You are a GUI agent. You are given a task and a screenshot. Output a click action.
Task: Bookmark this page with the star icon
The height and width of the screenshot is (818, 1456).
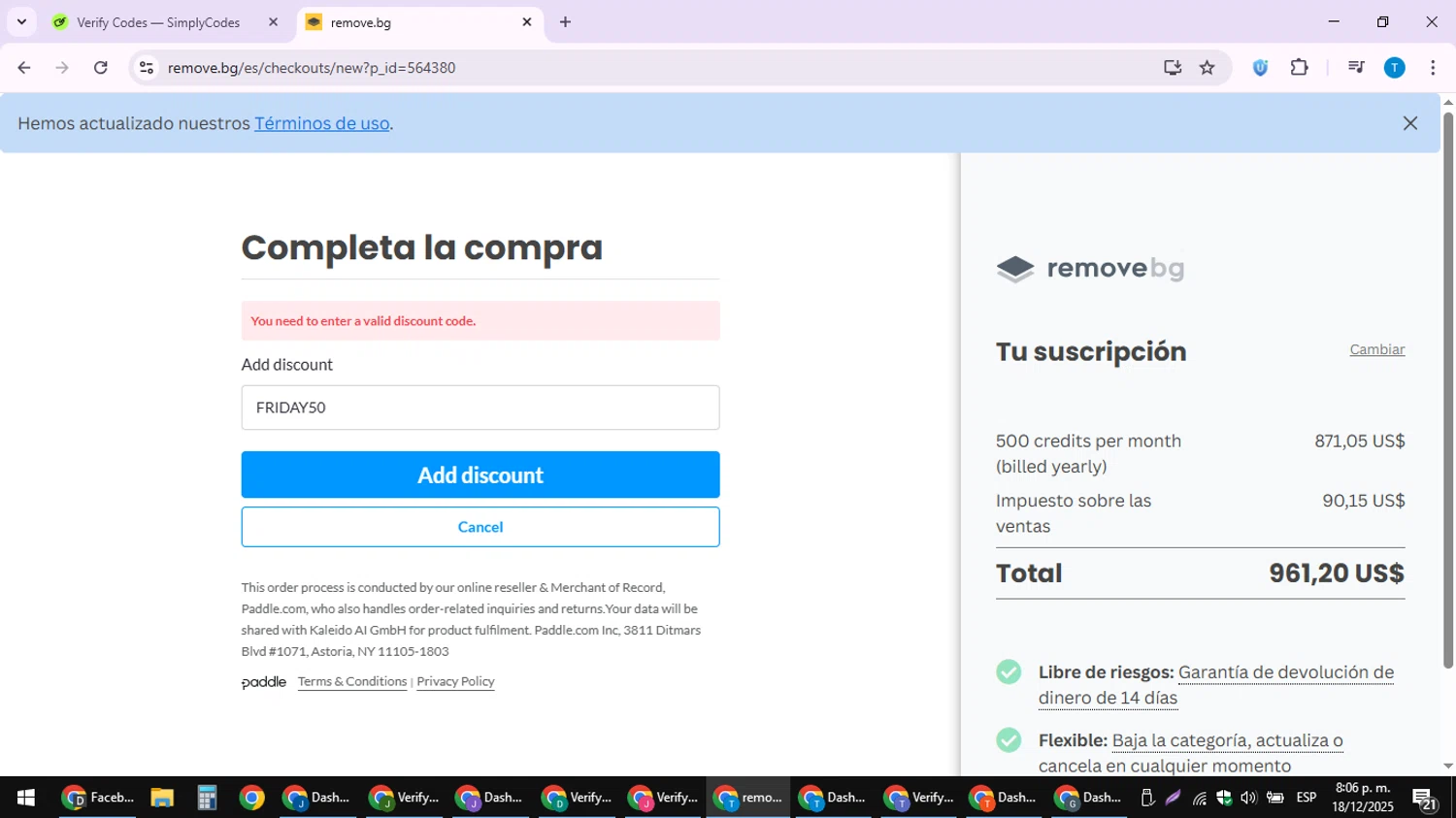[x=1208, y=68]
